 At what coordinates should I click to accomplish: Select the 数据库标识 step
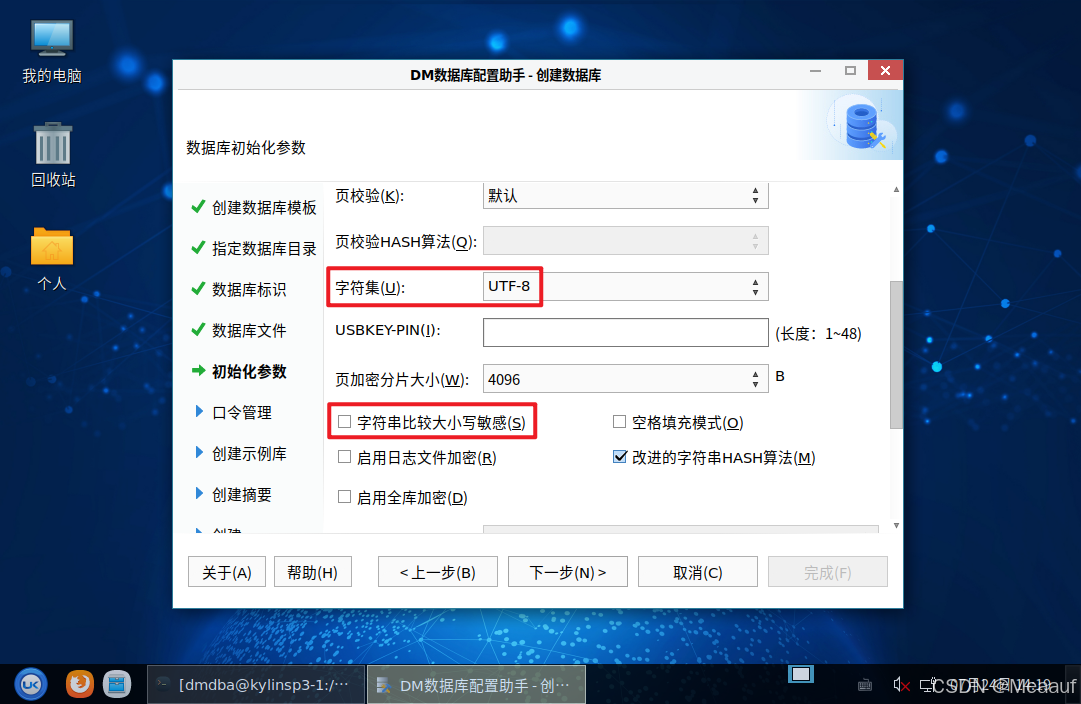249,289
